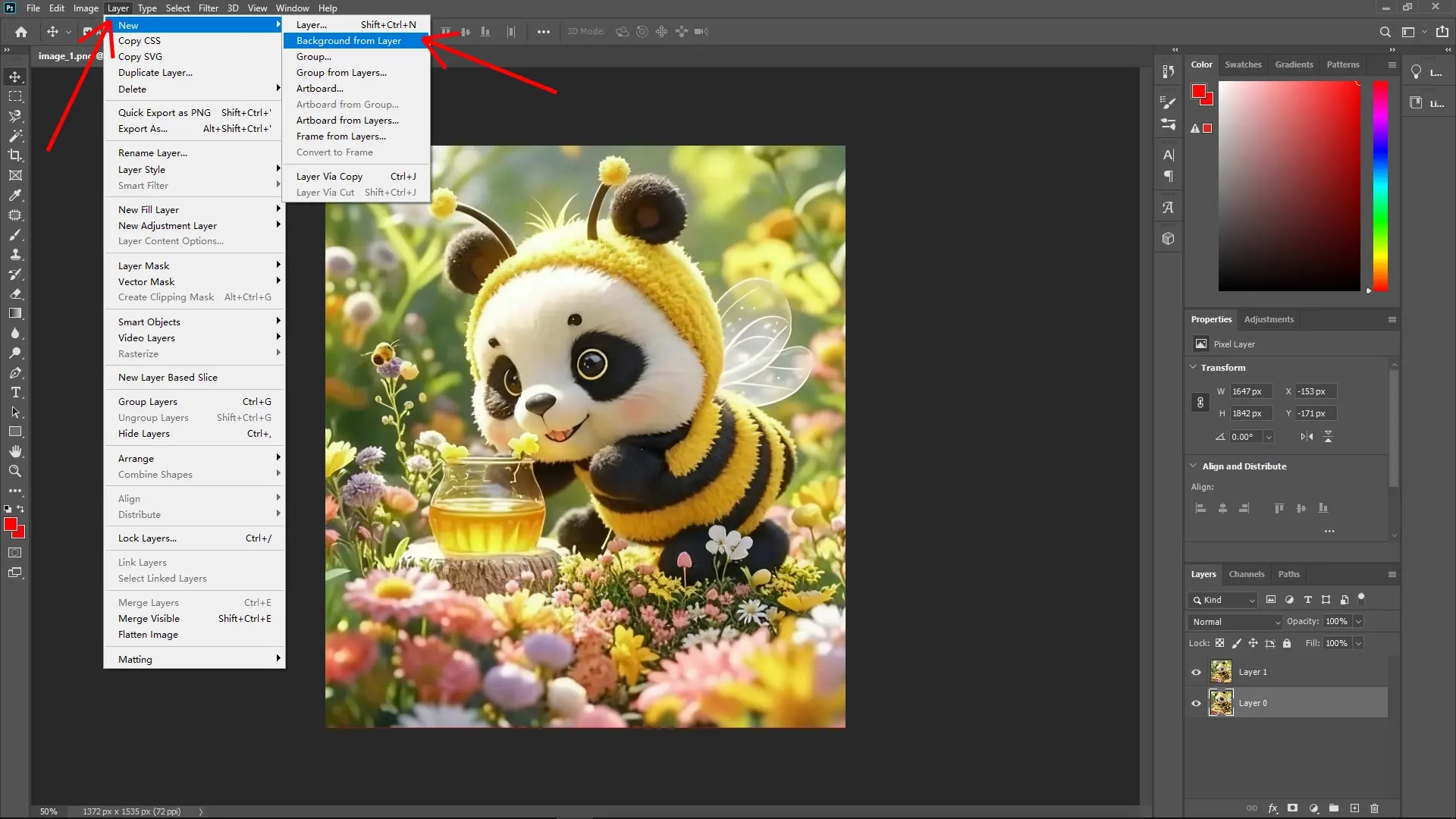Switch to the Channels tab

(x=1247, y=574)
